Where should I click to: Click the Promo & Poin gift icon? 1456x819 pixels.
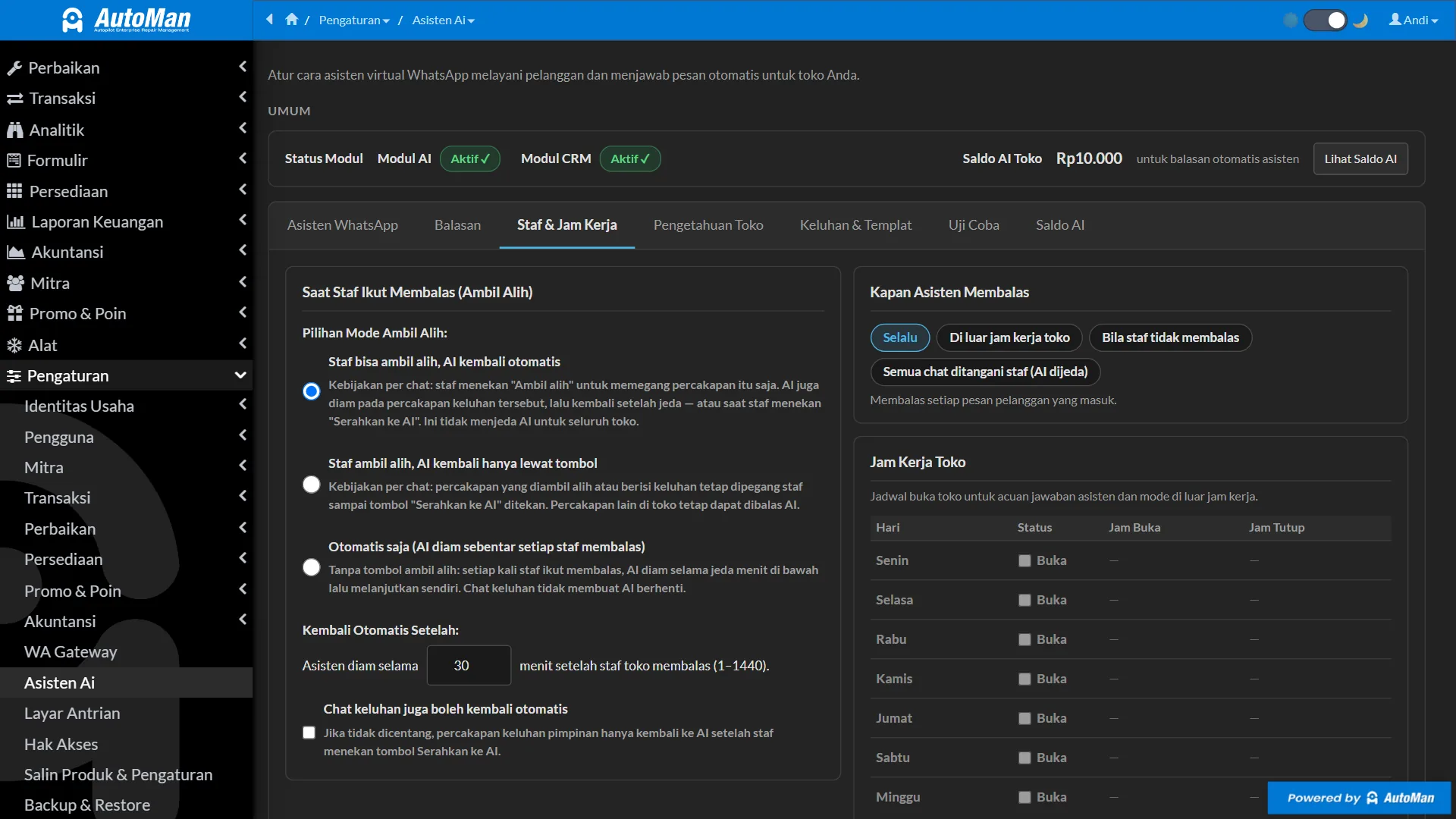click(14, 313)
